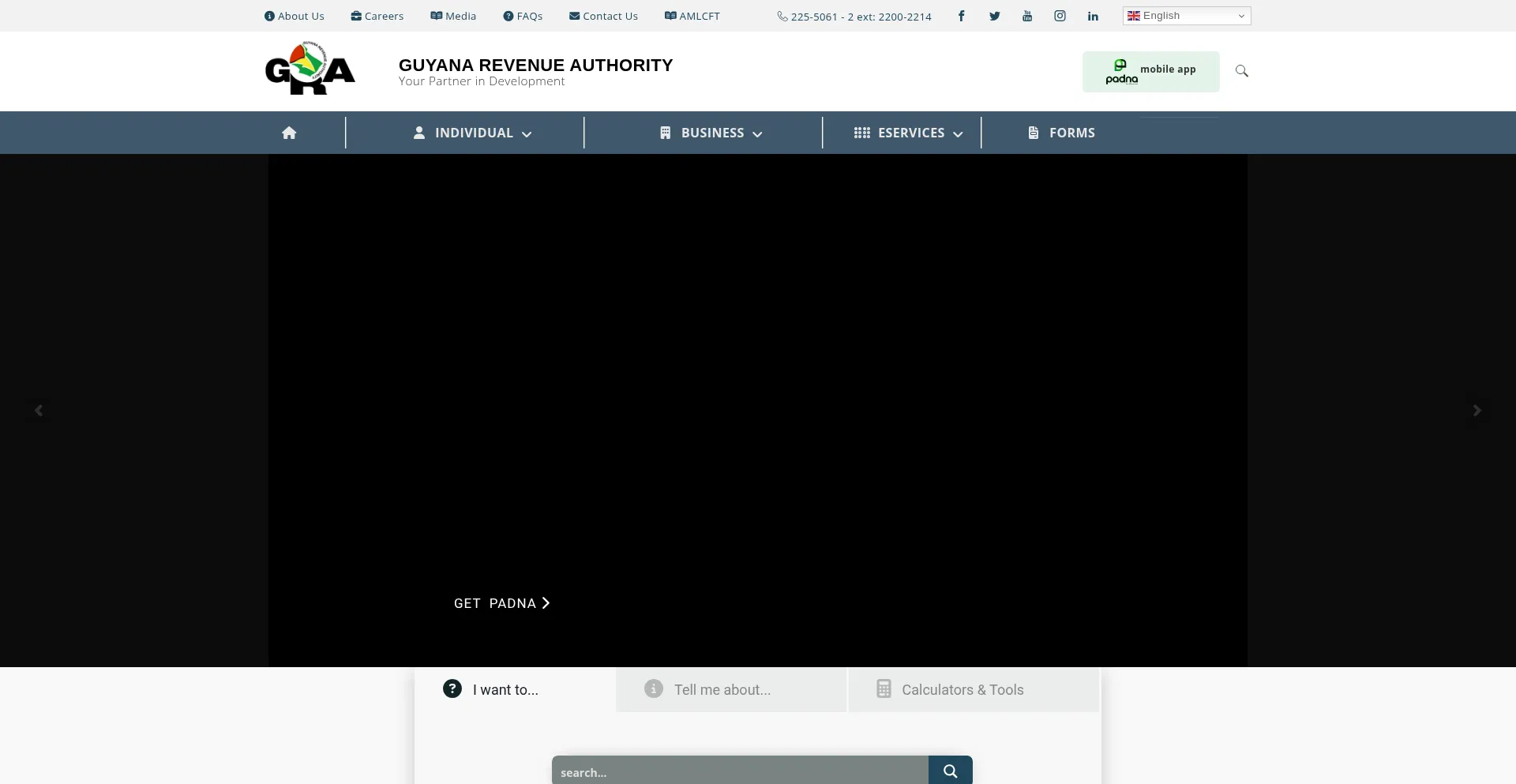
Task: Open the GRA Twitter icon
Action: coord(994,16)
